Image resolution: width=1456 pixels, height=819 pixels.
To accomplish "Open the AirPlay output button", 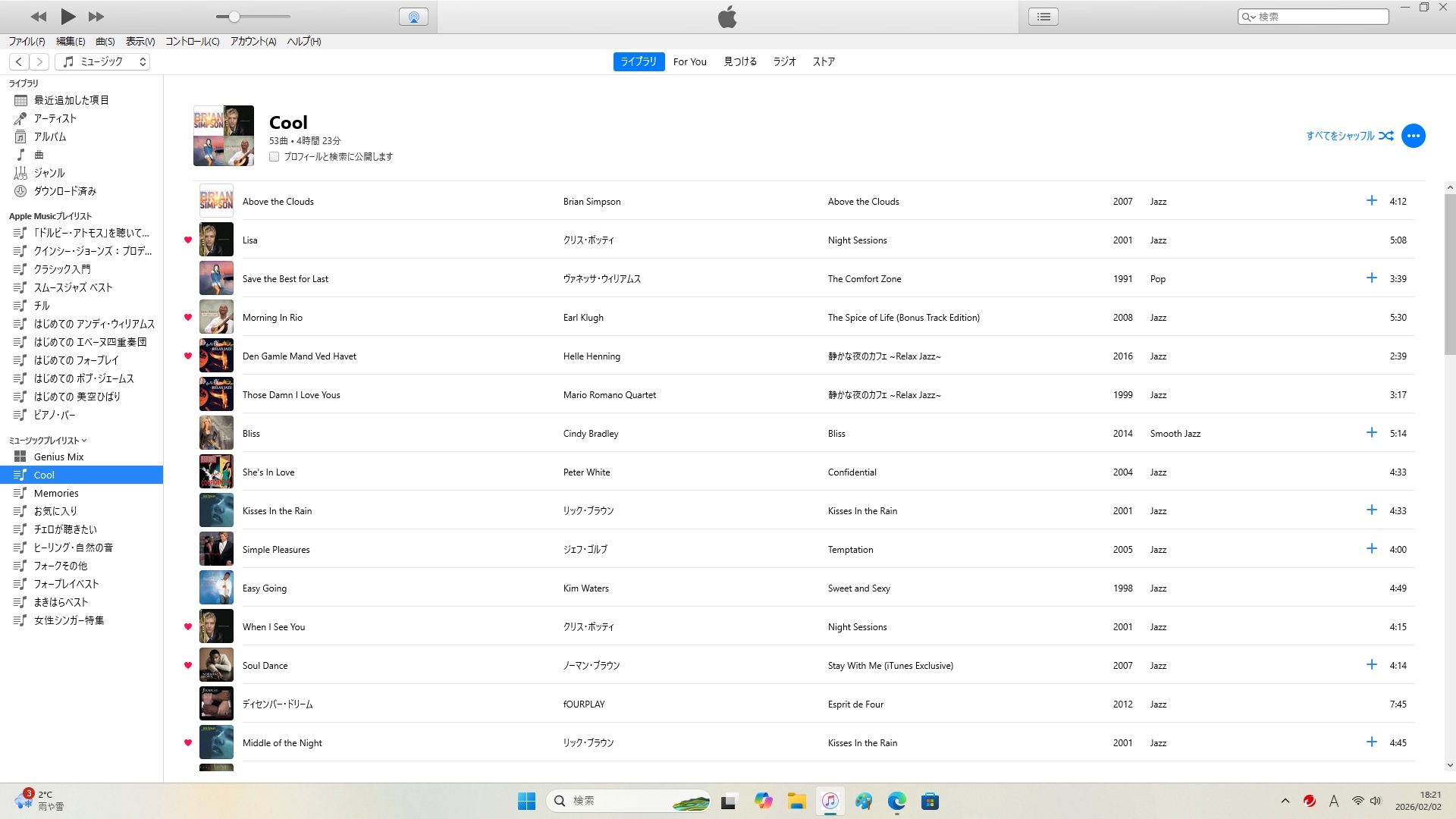I will coord(413,17).
